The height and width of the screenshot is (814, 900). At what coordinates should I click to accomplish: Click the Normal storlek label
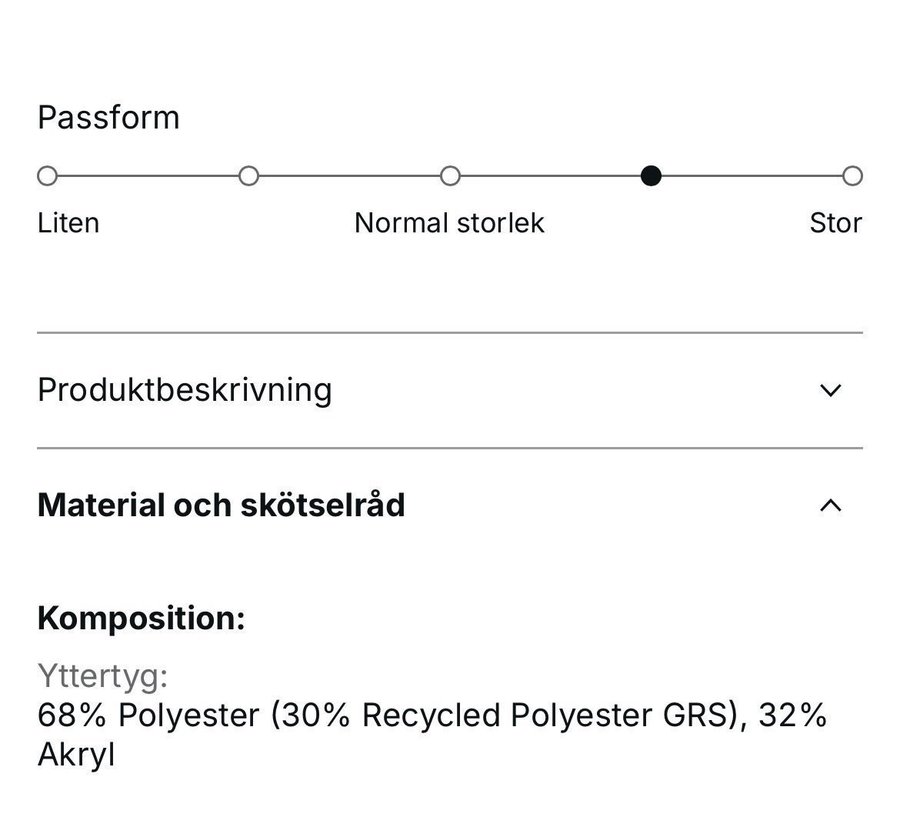pyautogui.click(x=449, y=222)
